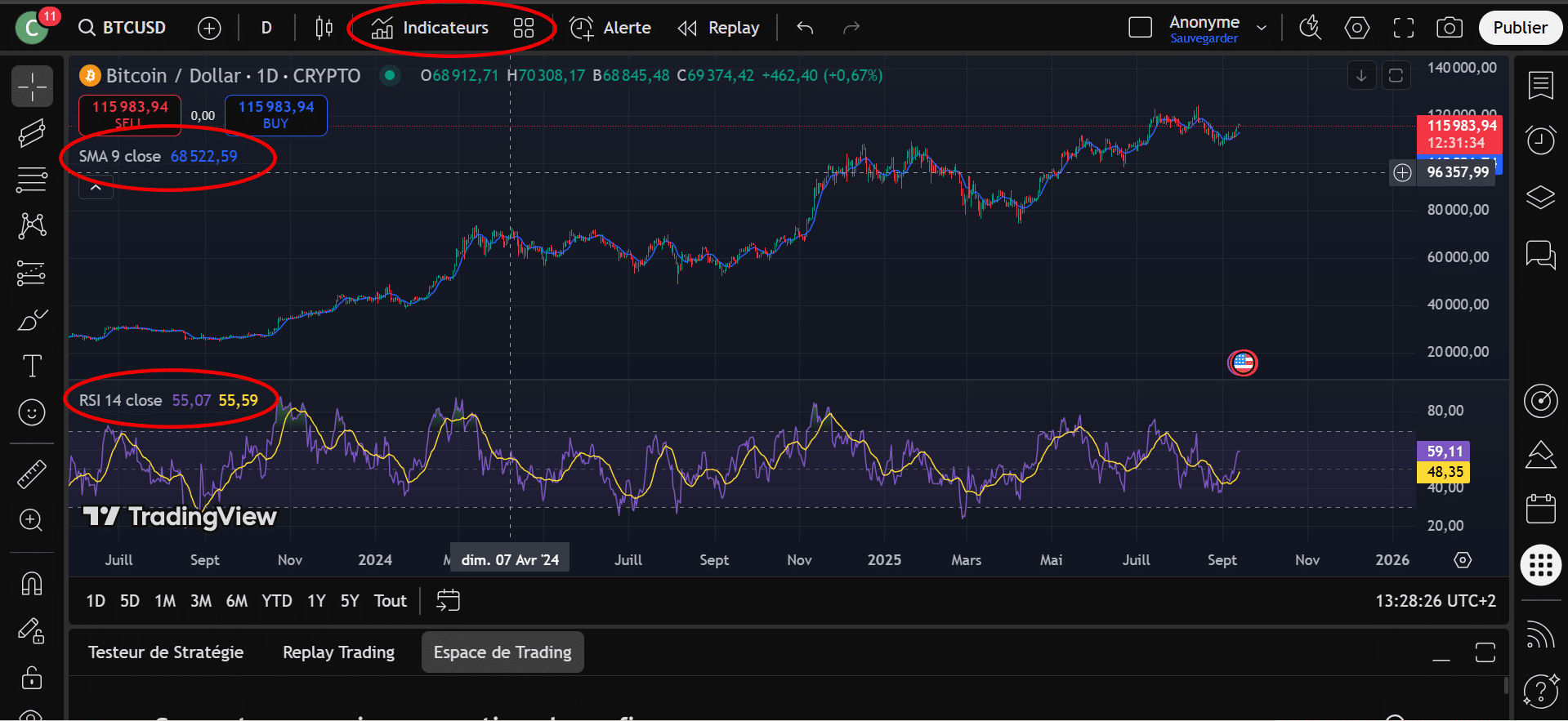Start bar Replay mode
This screenshot has height=721, width=1568.
(x=719, y=28)
